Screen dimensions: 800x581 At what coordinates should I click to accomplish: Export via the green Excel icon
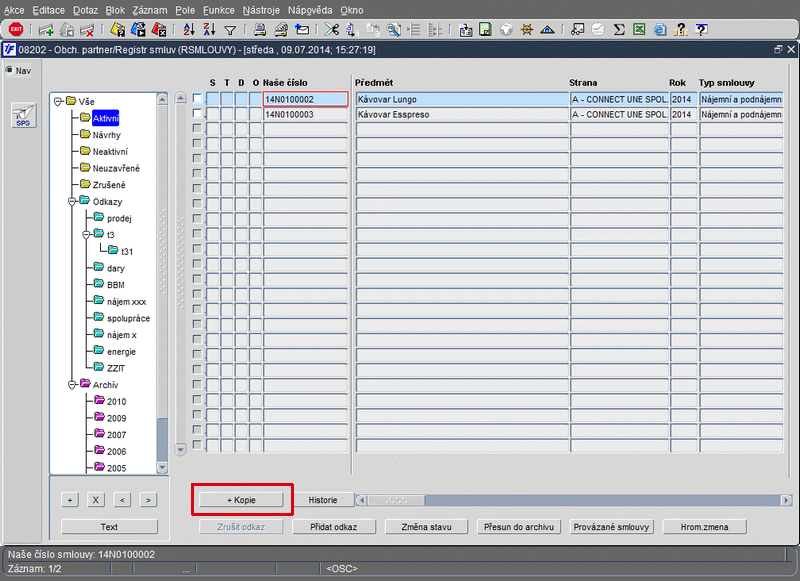click(639, 30)
